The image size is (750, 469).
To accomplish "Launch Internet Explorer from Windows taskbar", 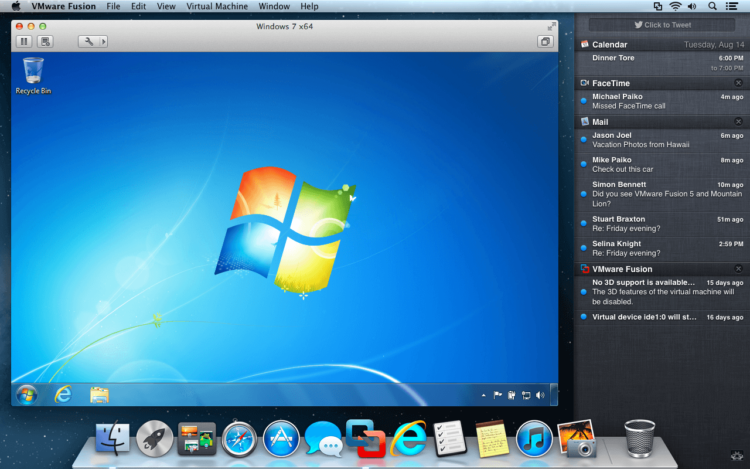I will tap(63, 394).
